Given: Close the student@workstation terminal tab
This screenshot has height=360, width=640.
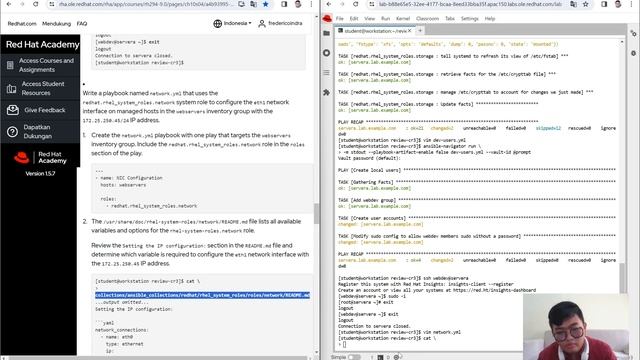Looking at the screenshot, I should point(409,31).
